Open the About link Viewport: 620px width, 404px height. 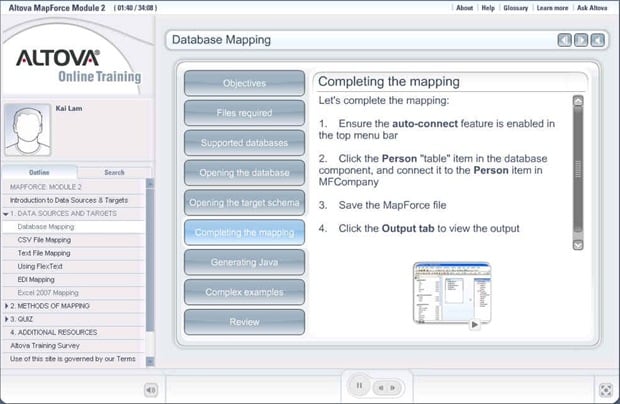(x=464, y=8)
